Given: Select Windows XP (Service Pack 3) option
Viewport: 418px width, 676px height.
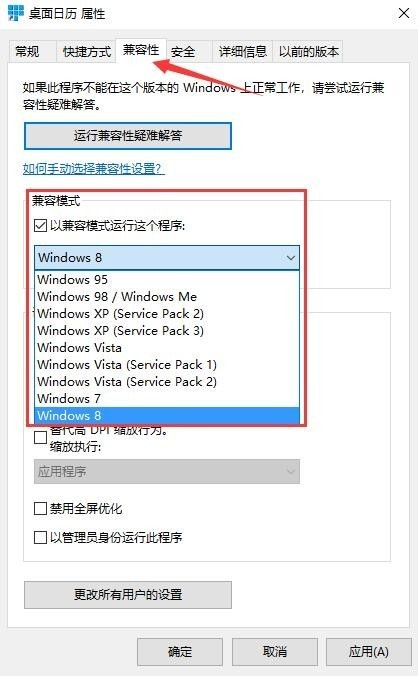Looking at the screenshot, I should 167,331.
